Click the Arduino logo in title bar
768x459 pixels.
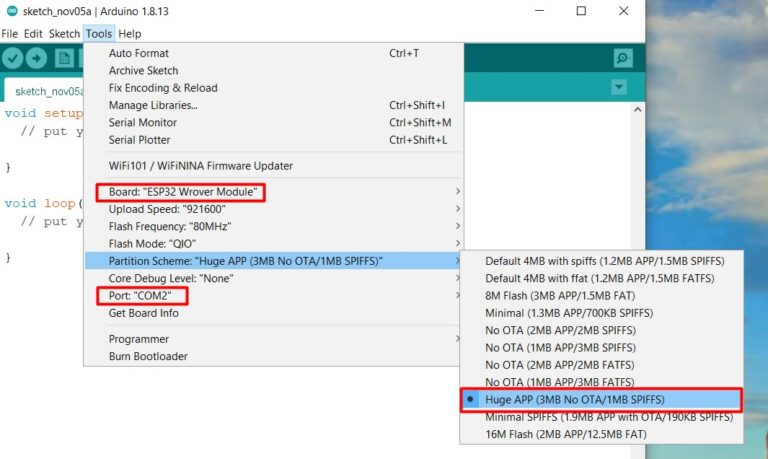pos(11,11)
